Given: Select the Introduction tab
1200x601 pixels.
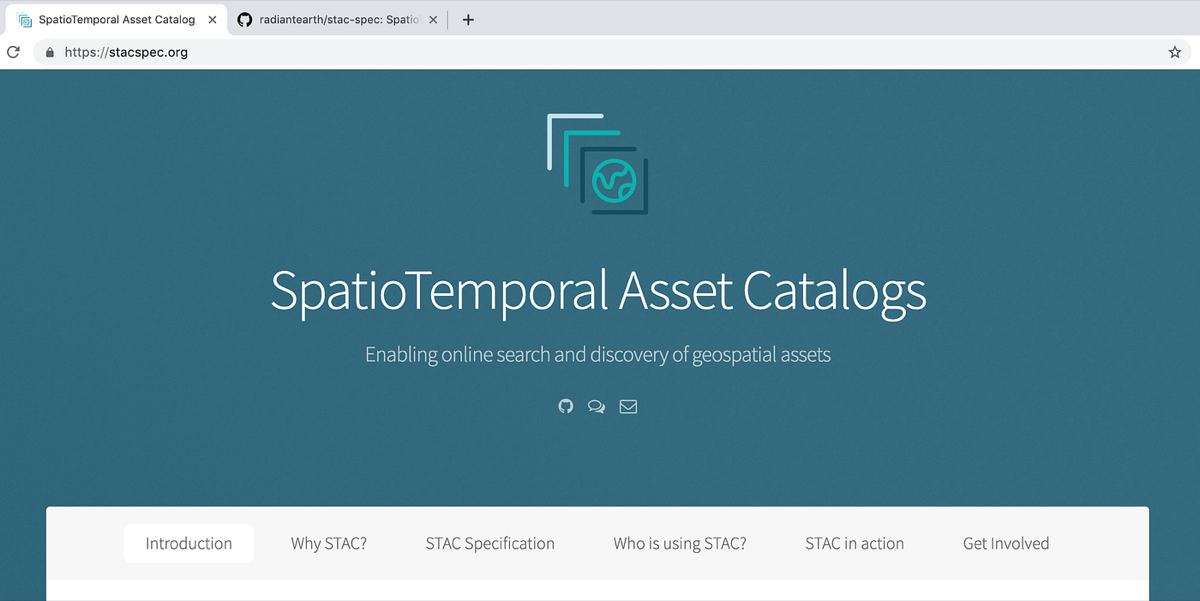Looking at the screenshot, I should [x=189, y=544].
